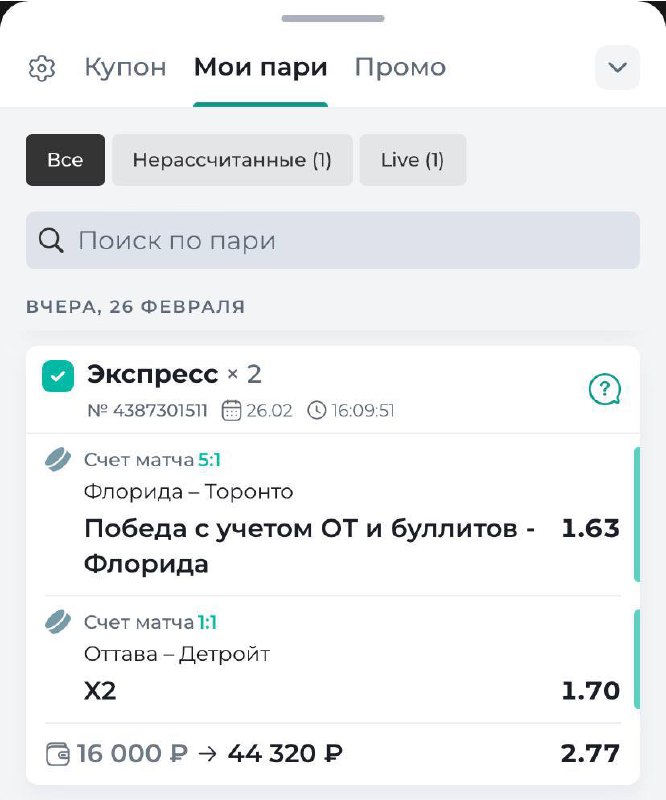Open the Промо tab
The width and height of the screenshot is (666, 800).
point(400,68)
